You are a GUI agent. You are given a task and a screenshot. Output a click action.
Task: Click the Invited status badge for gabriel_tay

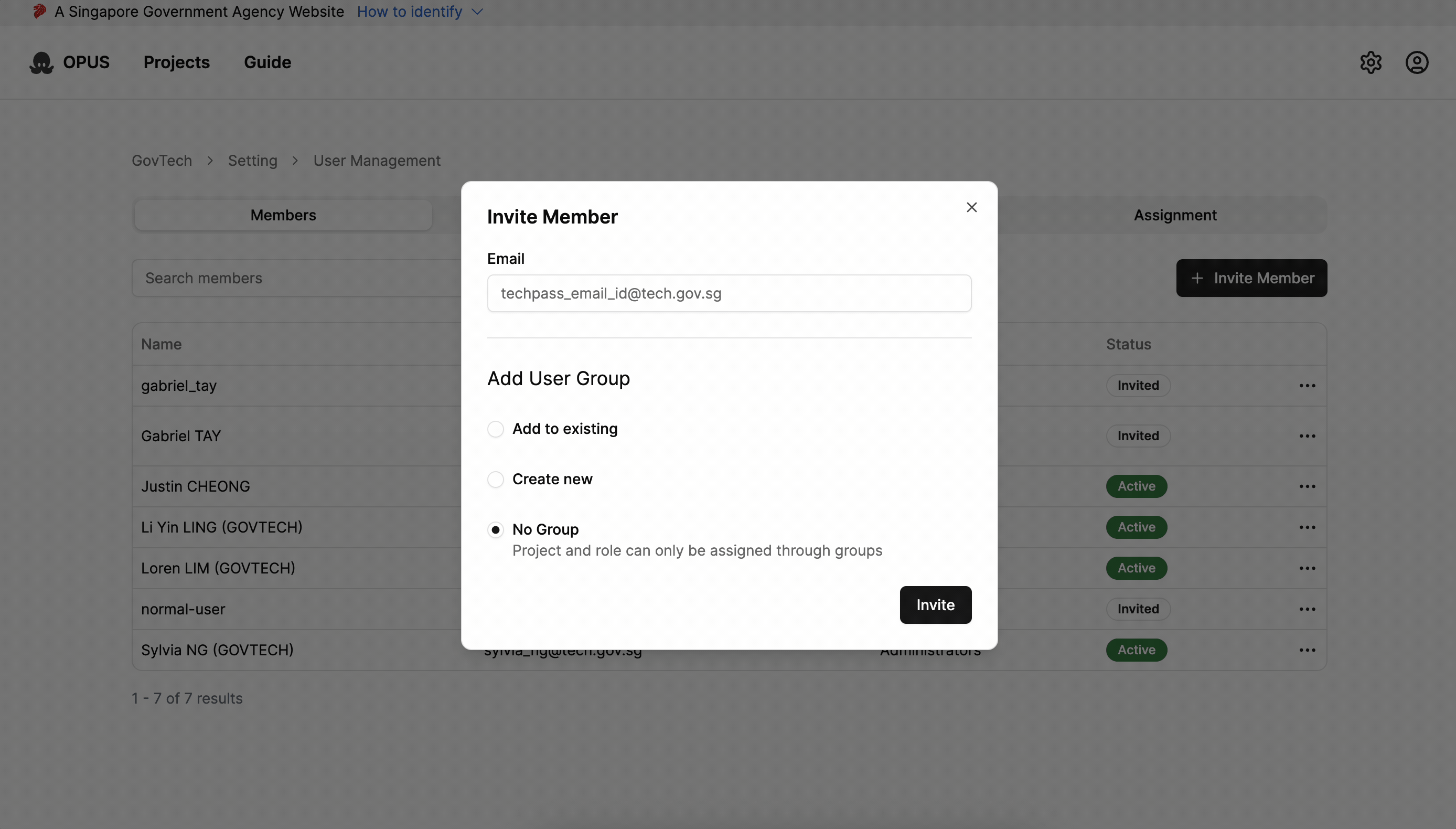pos(1138,386)
